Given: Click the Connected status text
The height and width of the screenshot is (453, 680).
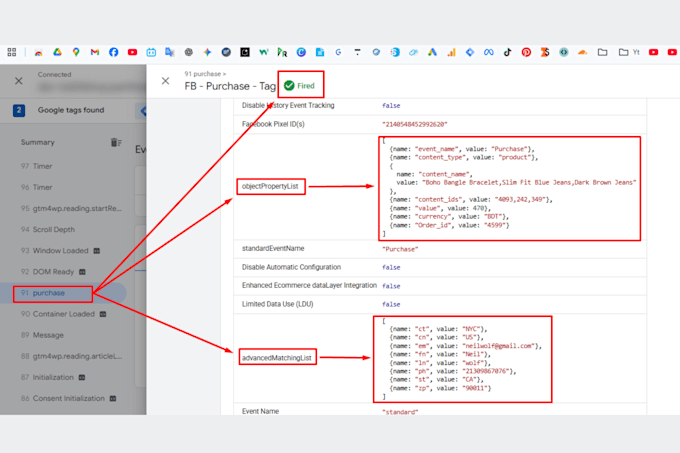Looking at the screenshot, I should click(54, 75).
